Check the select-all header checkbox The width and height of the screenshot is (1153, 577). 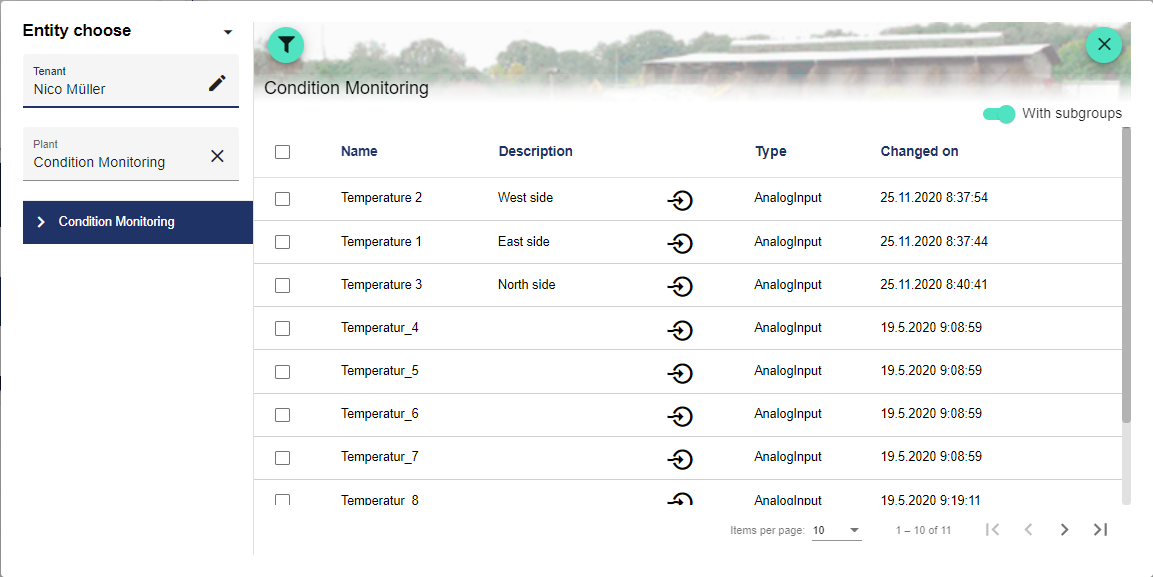[x=283, y=152]
